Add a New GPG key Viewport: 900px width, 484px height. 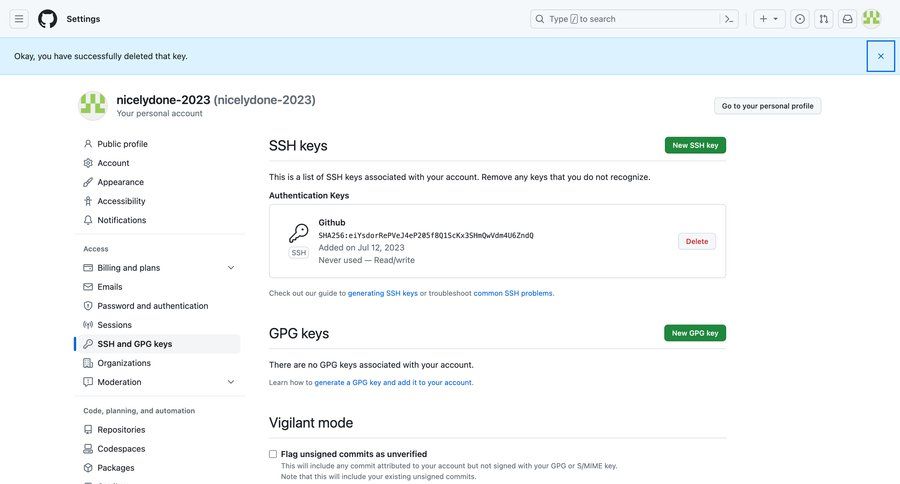point(695,333)
